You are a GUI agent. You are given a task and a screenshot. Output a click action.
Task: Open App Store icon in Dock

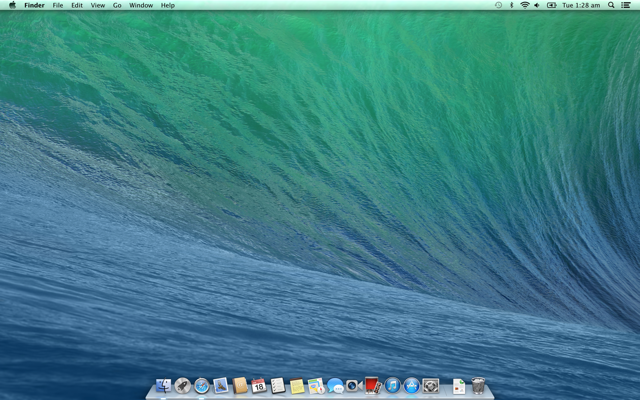click(x=411, y=385)
